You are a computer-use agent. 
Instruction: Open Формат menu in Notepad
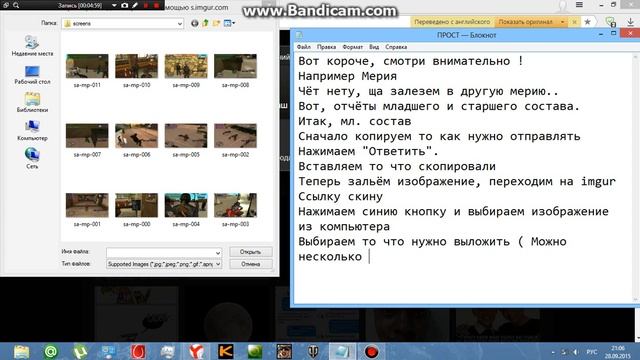353,47
